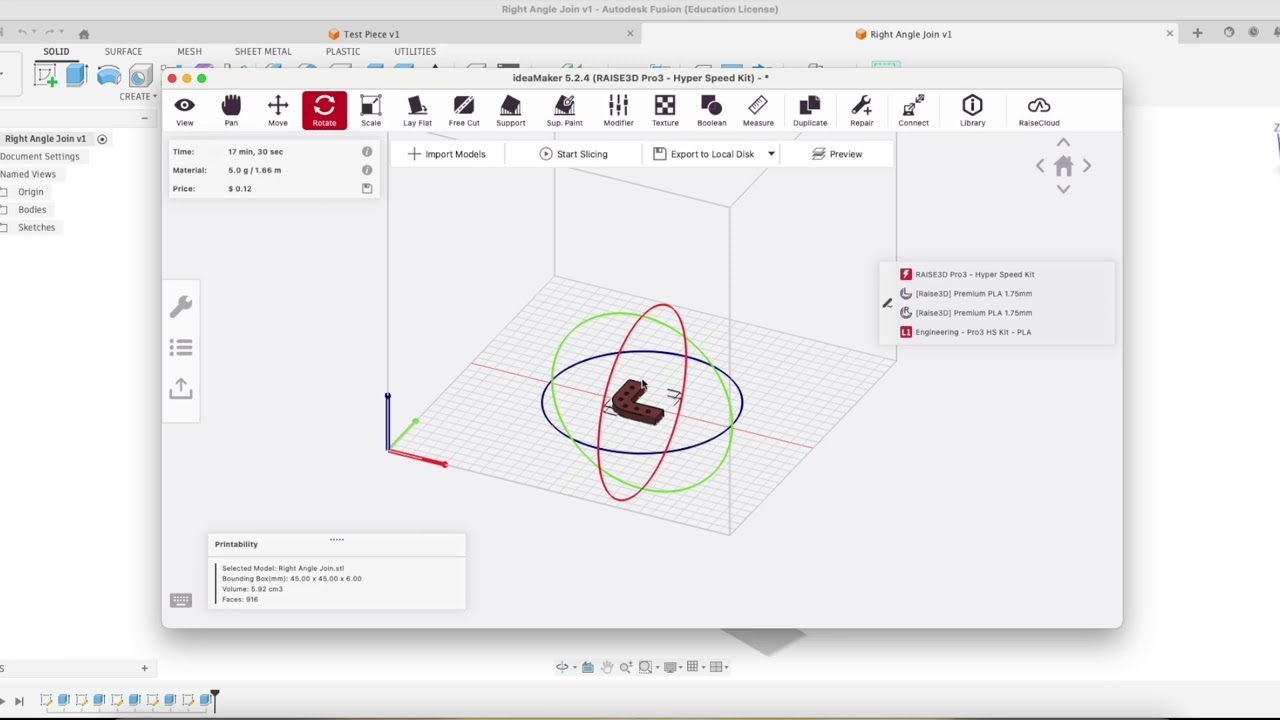Open the Export to Local Disk dropdown arrow
The width and height of the screenshot is (1280, 720).
(x=771, y=154)
